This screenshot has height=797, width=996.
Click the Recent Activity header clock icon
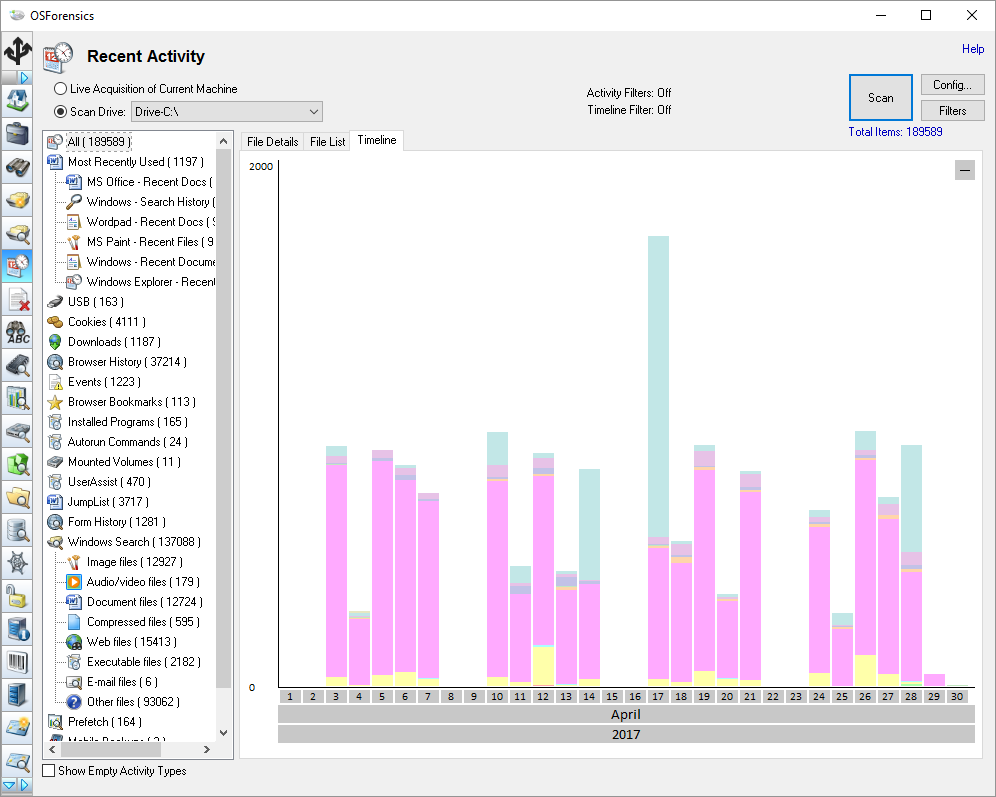(x=58, y=57)
